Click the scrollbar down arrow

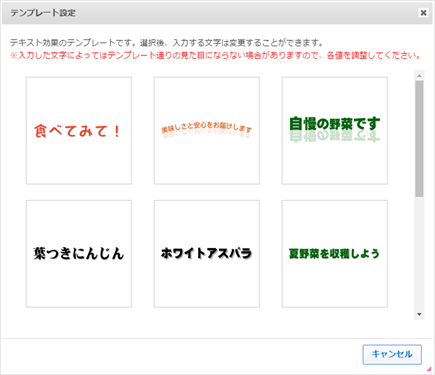pos(419,314)
